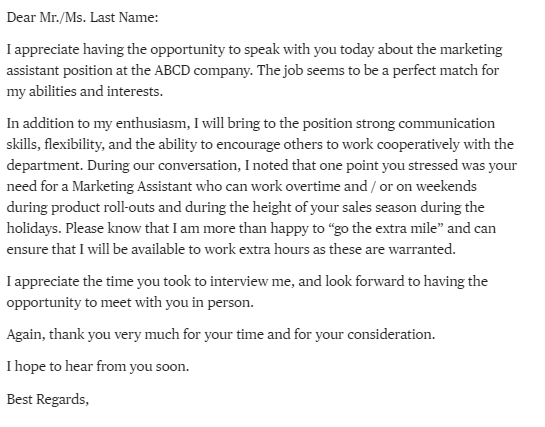Click the closing 'Best Regards,'
This screenshot has height=427, width=545.
coord(48,399)
